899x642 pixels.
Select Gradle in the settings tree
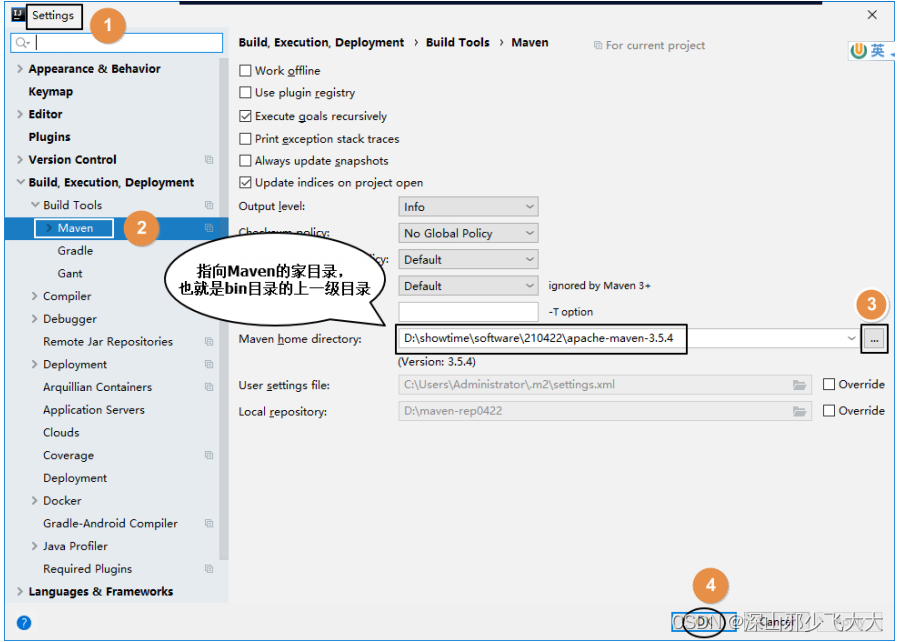coord(75,250)
